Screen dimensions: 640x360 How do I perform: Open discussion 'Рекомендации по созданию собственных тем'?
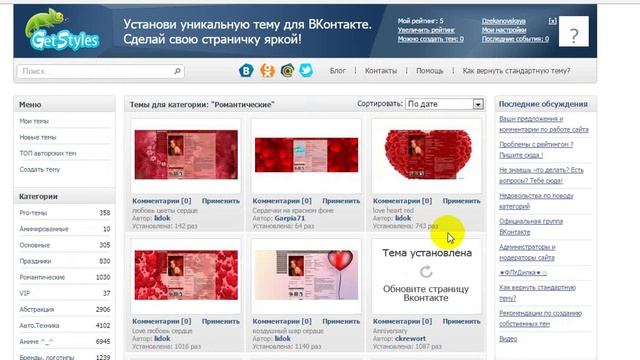click(540, 318)
